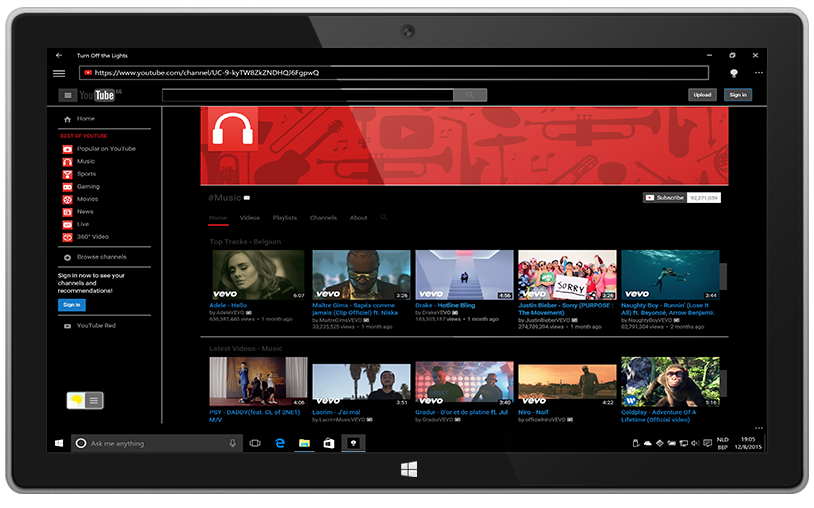
Task: Click the AdeleVEVO channel name
Action: click(x=229, y=313)
